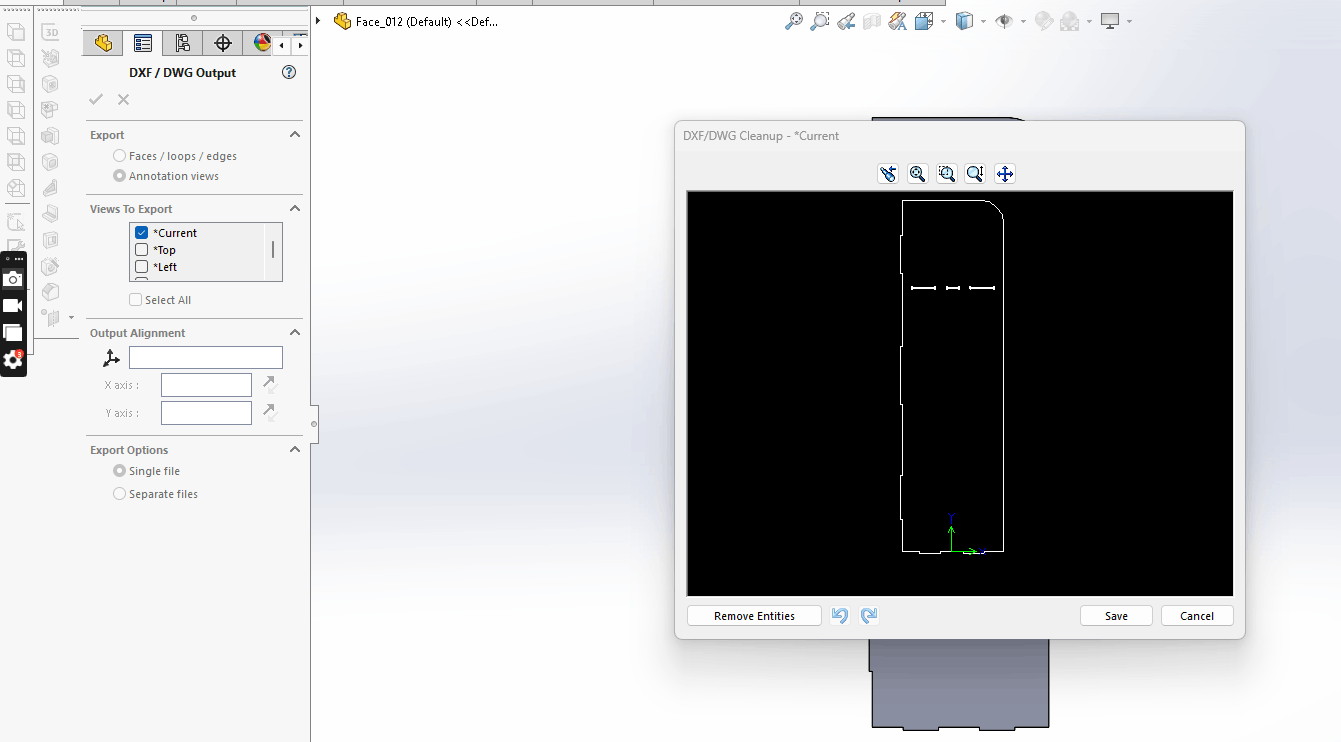Check the *Left view checkbox
This screenshot has height=742, width=1341.
[142, 267]
